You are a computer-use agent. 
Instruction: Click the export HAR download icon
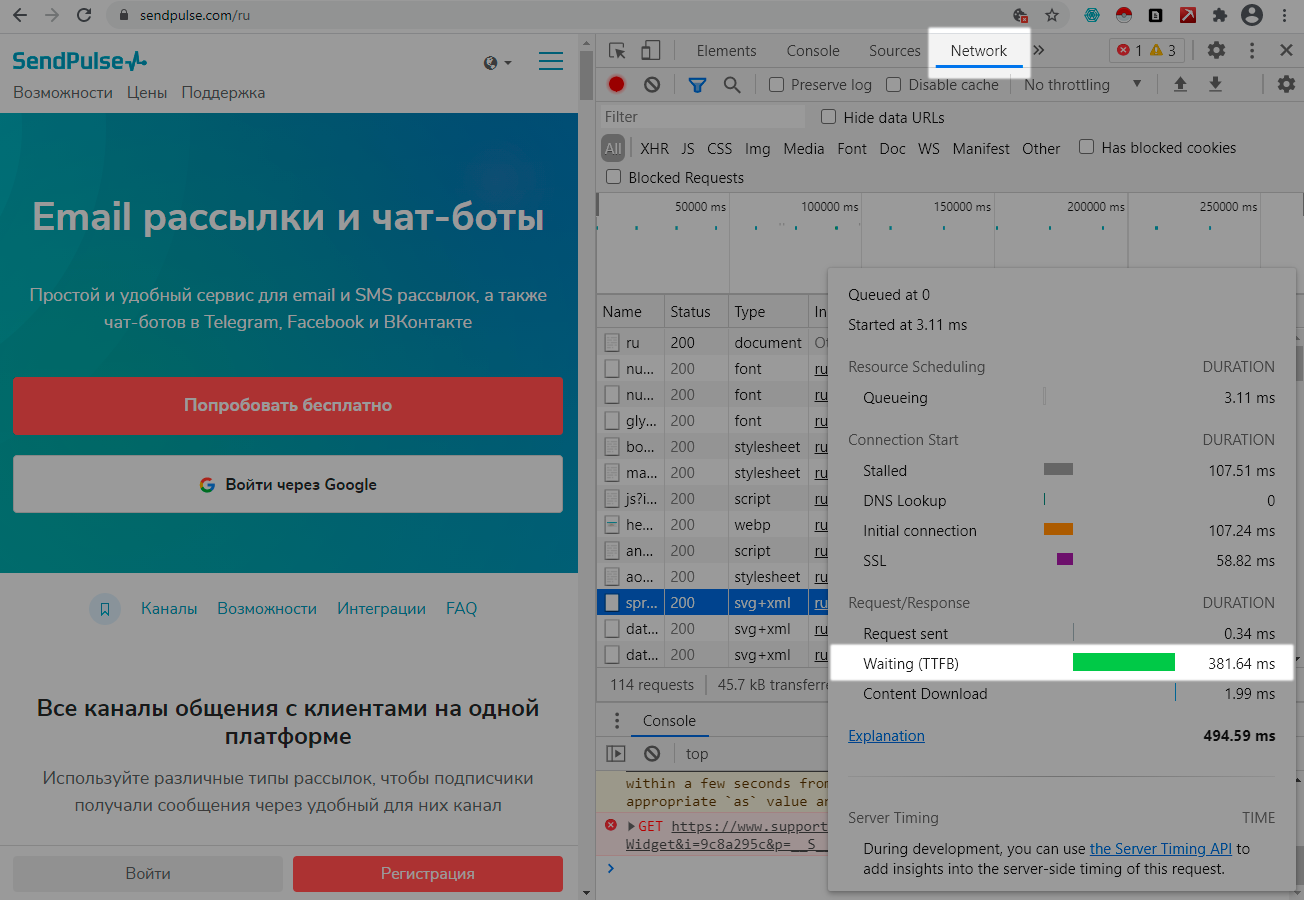[x=1215, y=85]
